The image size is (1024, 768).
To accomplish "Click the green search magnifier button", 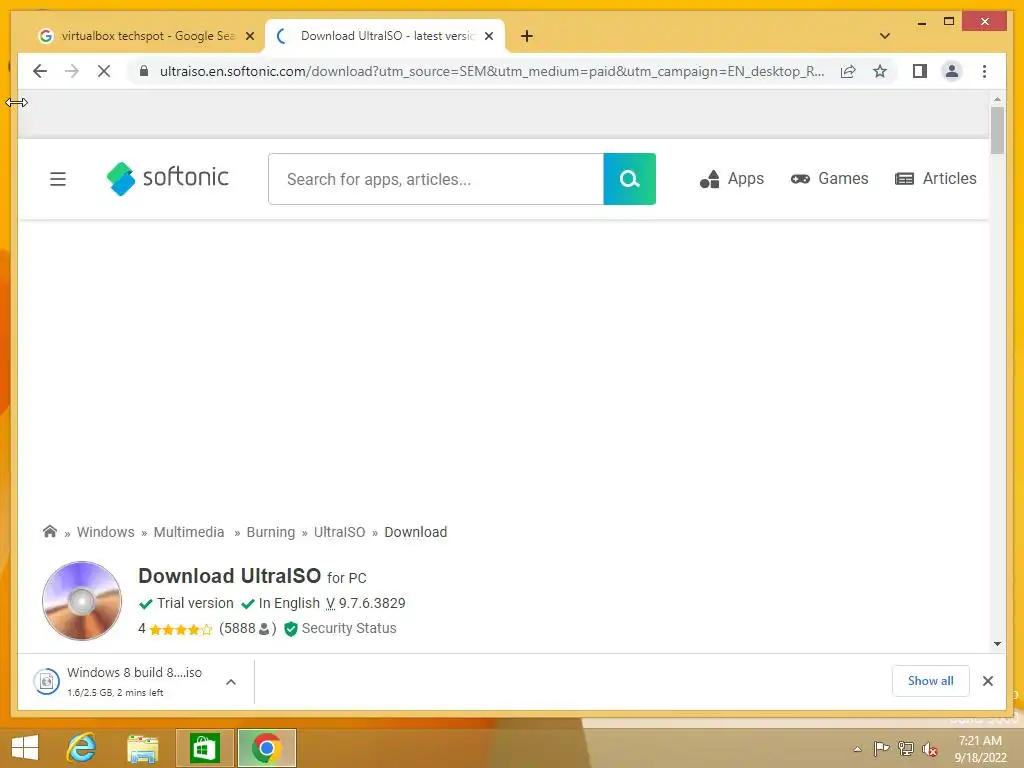I will click(x=630, y=179).
